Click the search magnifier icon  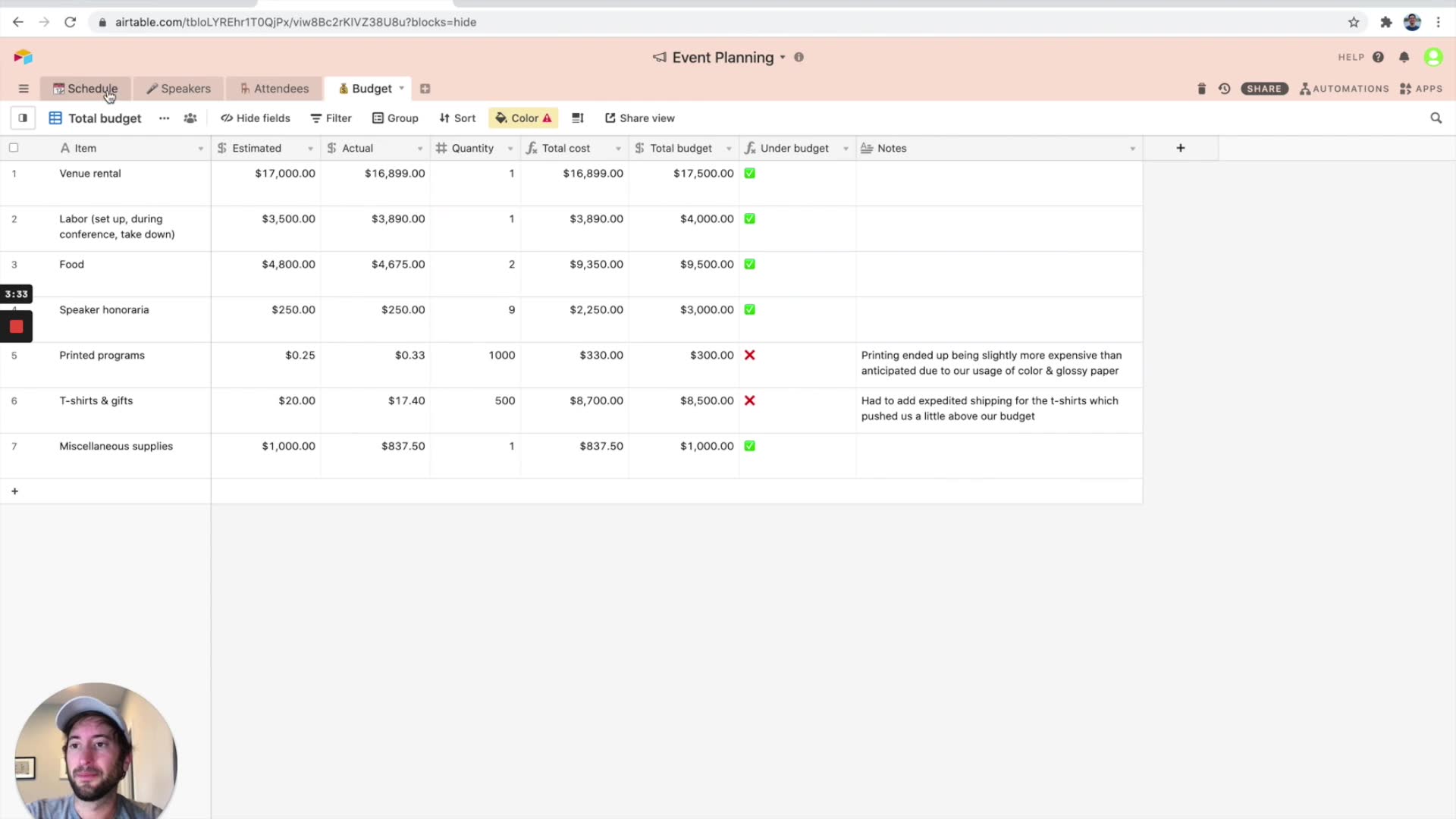1436,118
